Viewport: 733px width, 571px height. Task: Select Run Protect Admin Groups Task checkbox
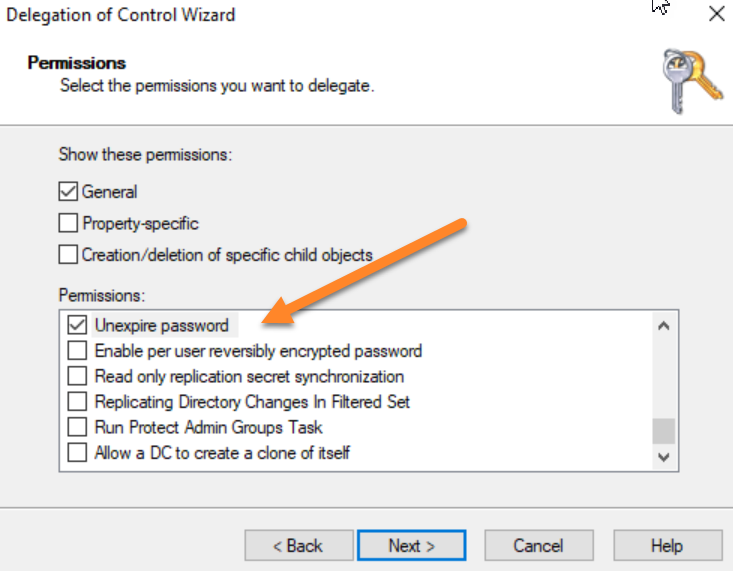[77, 427]
